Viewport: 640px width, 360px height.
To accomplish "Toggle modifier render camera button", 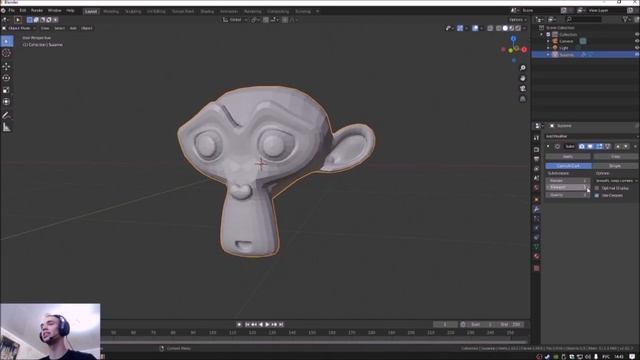I will [x=582, y=146].
